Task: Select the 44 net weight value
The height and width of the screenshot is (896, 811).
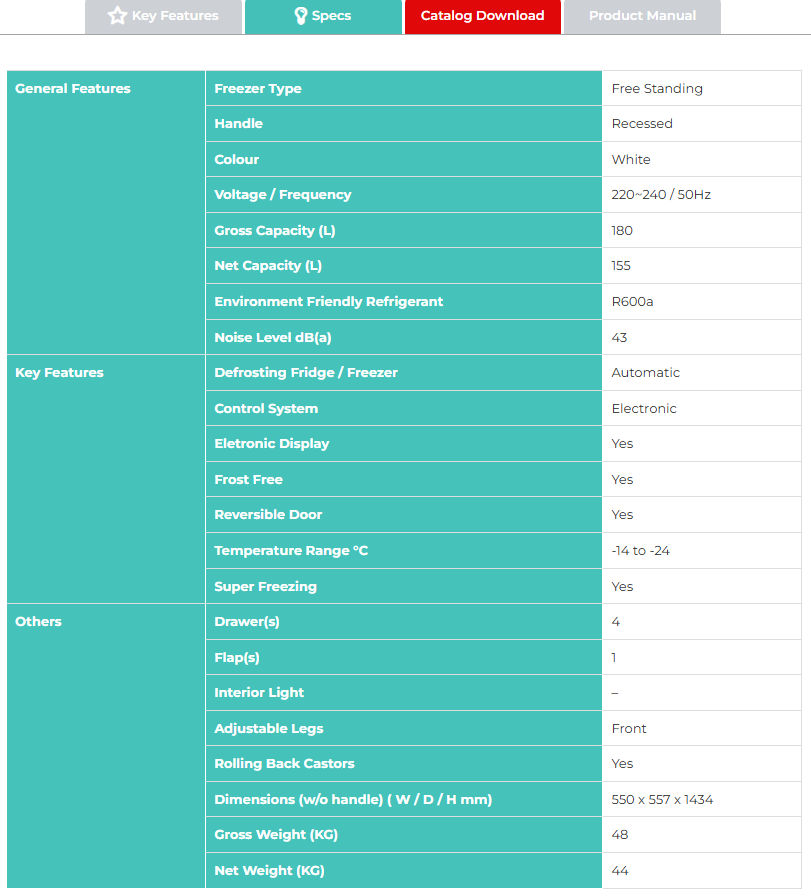Action: point(620,871)
